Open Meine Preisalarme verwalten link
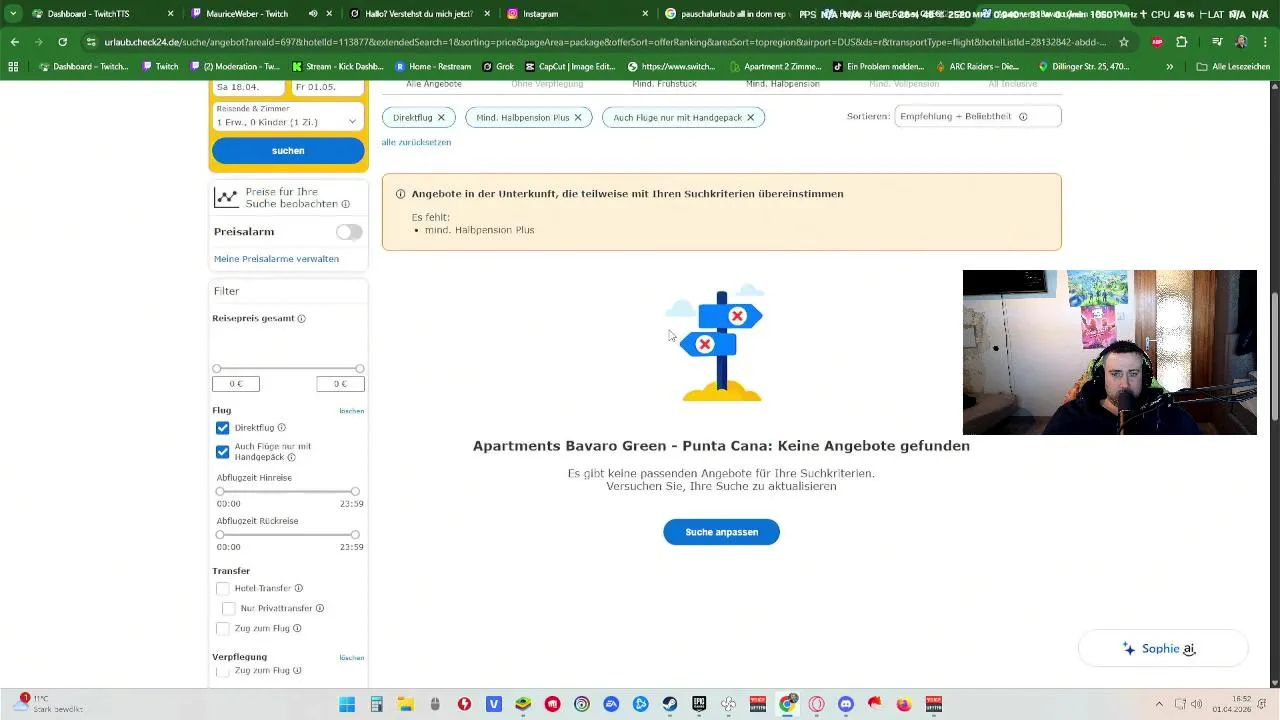 (x=276, y=259)
